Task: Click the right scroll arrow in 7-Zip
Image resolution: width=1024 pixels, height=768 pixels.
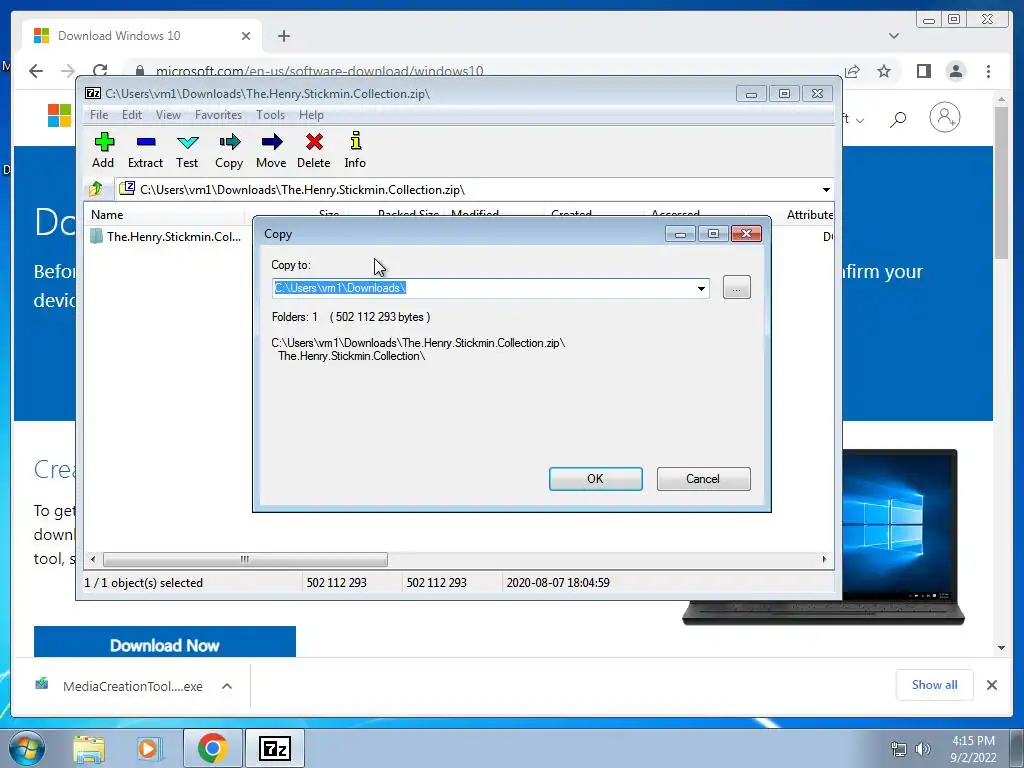Action: (x=824, y=559)
